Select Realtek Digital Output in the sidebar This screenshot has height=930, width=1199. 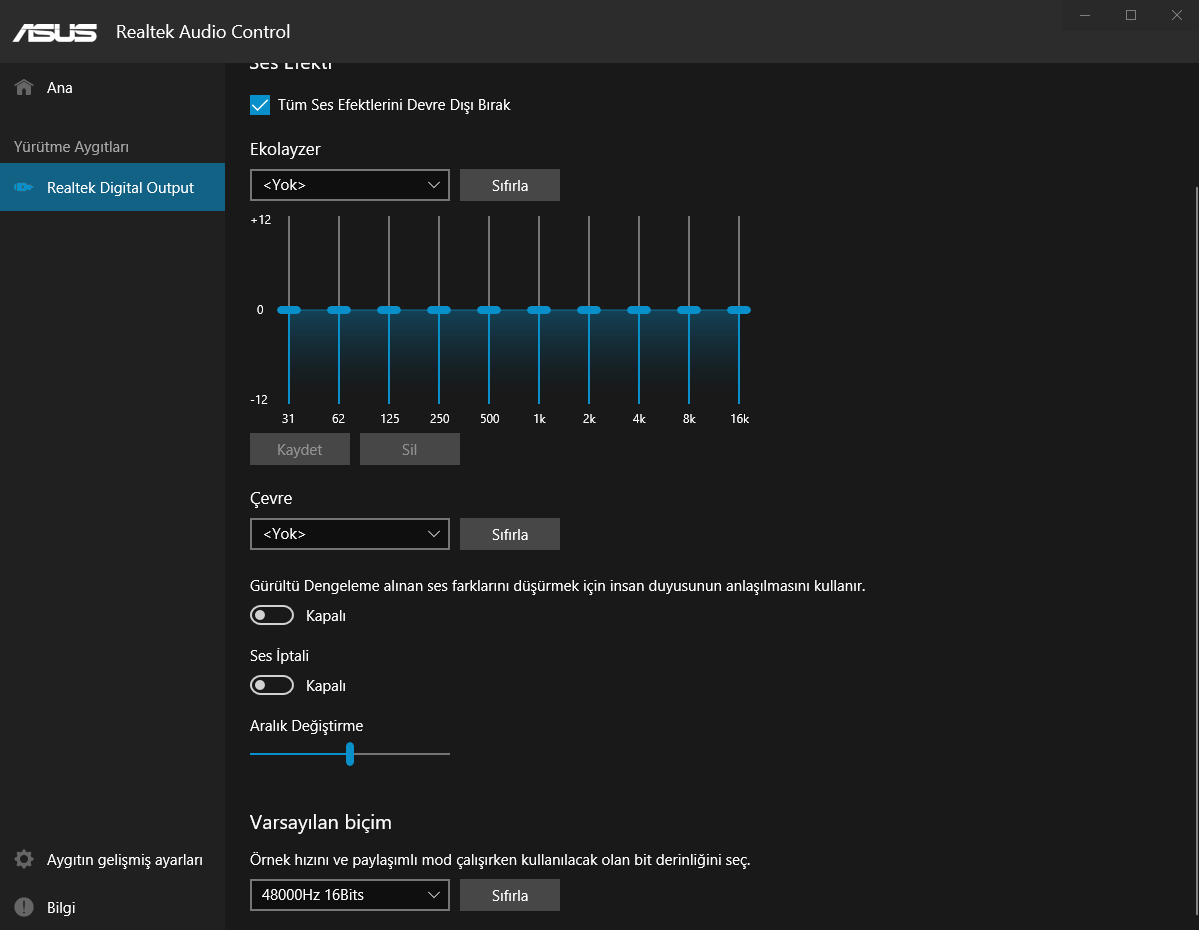coord(112,187)
